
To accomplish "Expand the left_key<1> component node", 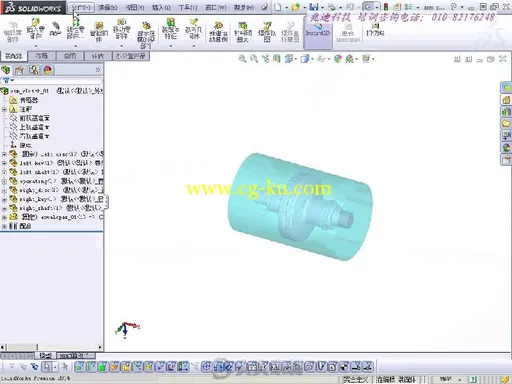I will click(x=4, y=163).
